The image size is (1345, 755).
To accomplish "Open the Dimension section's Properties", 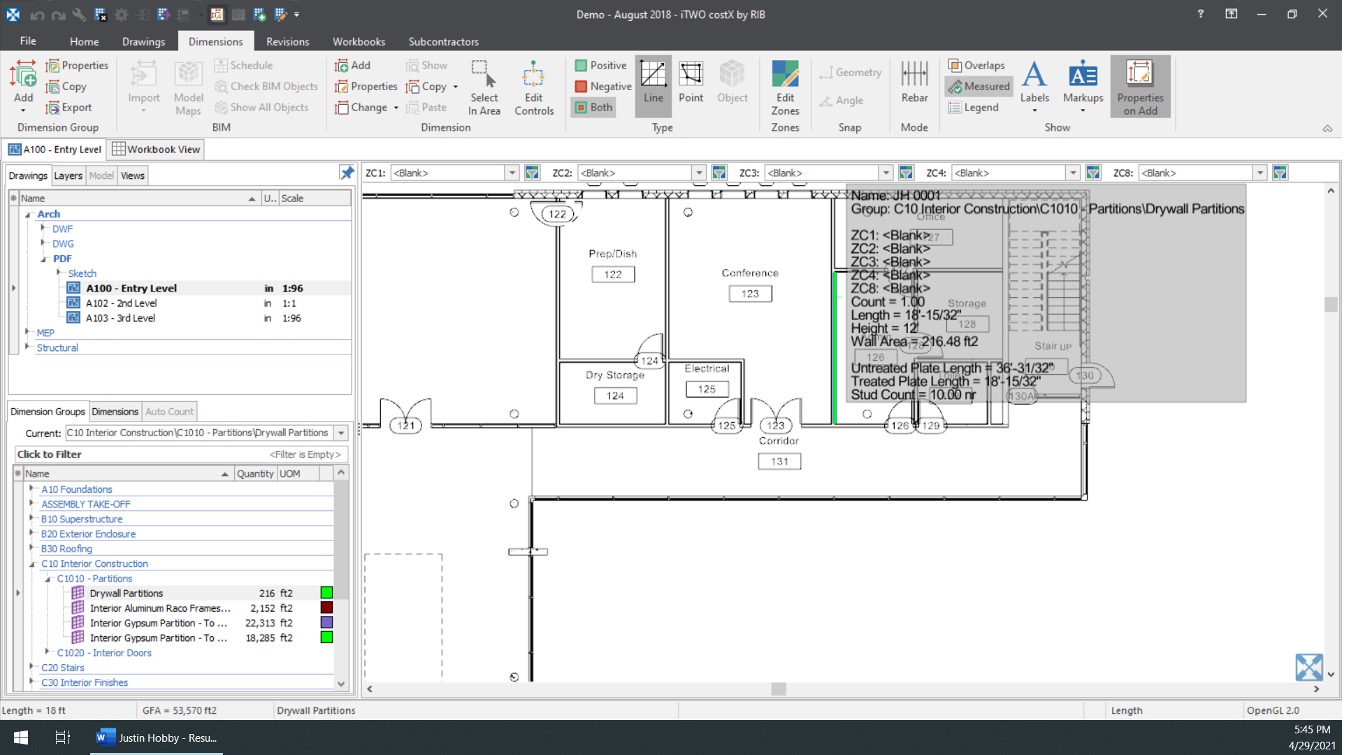I will [x=366, y=86].
